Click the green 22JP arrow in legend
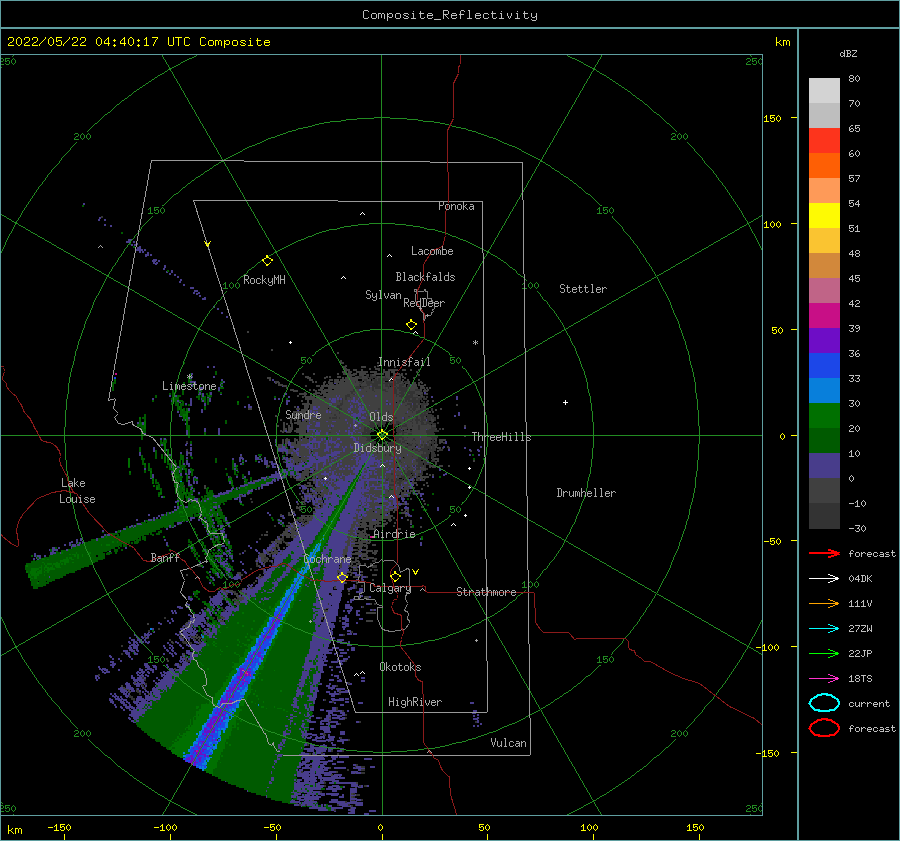Image resolution: width=900 pixels, height=841 pixels. [x=824, y=653]
